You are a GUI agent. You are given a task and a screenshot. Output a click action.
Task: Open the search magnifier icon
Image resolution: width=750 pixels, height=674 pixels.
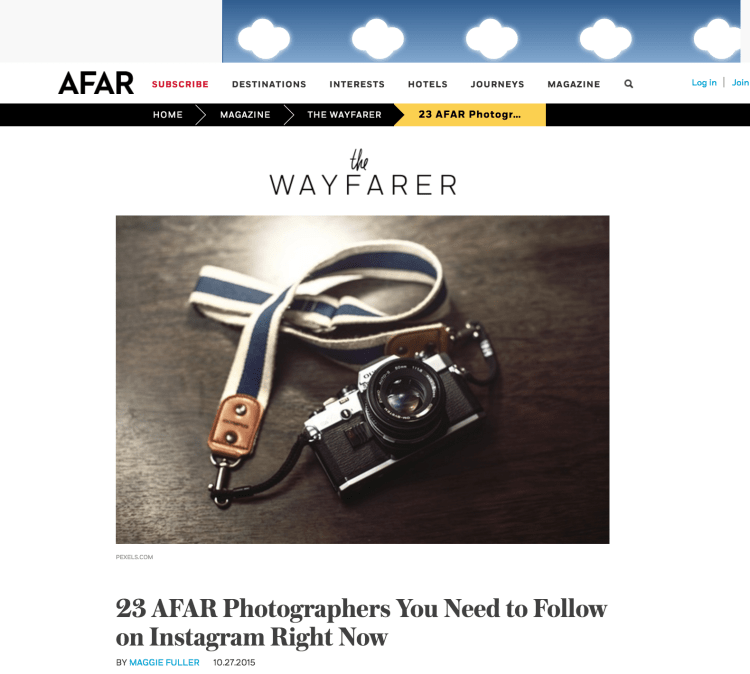point(629,84)
